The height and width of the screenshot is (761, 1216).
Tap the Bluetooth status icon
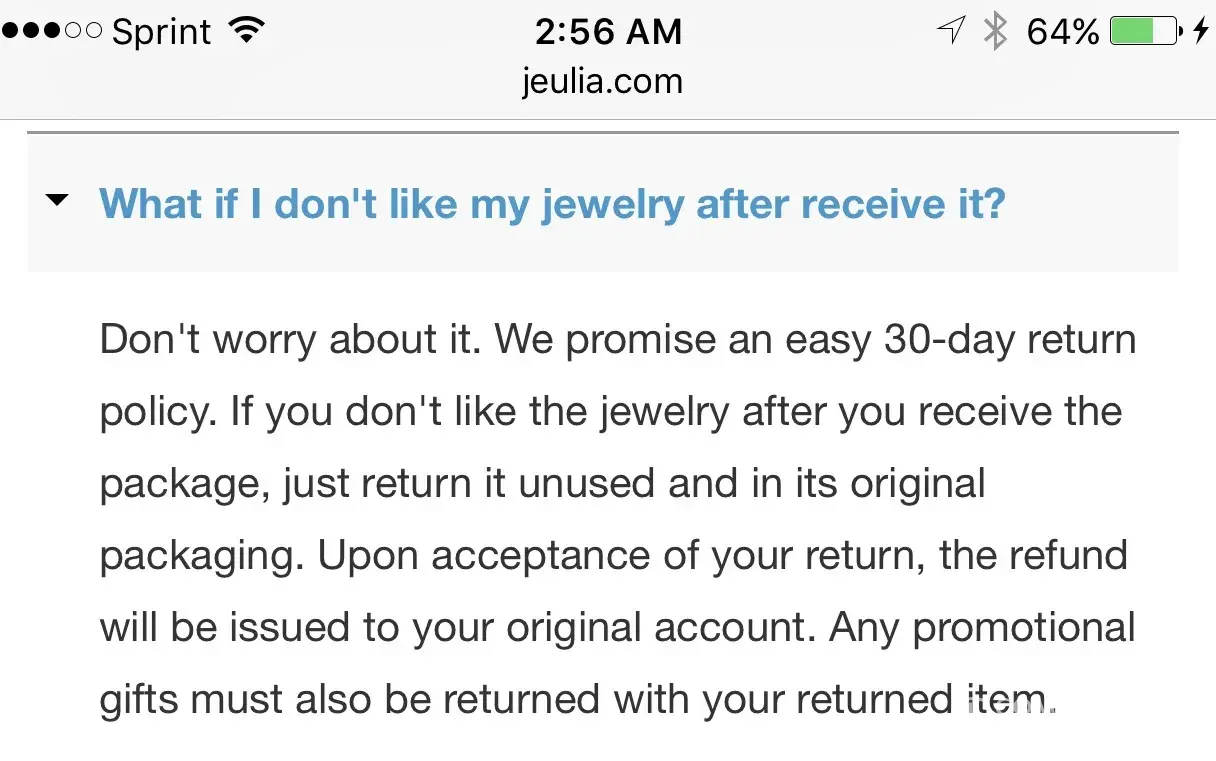point(994,31)
